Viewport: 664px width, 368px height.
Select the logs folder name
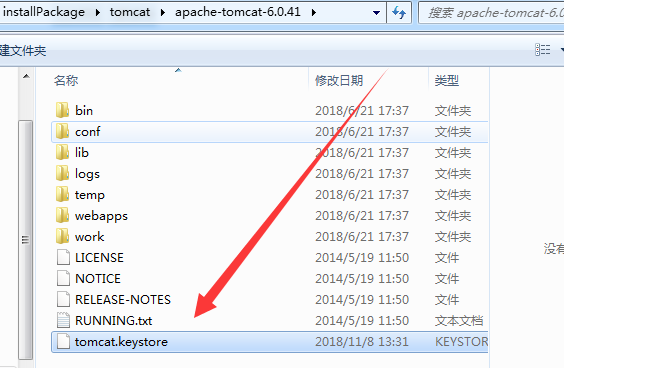point(87,174)
